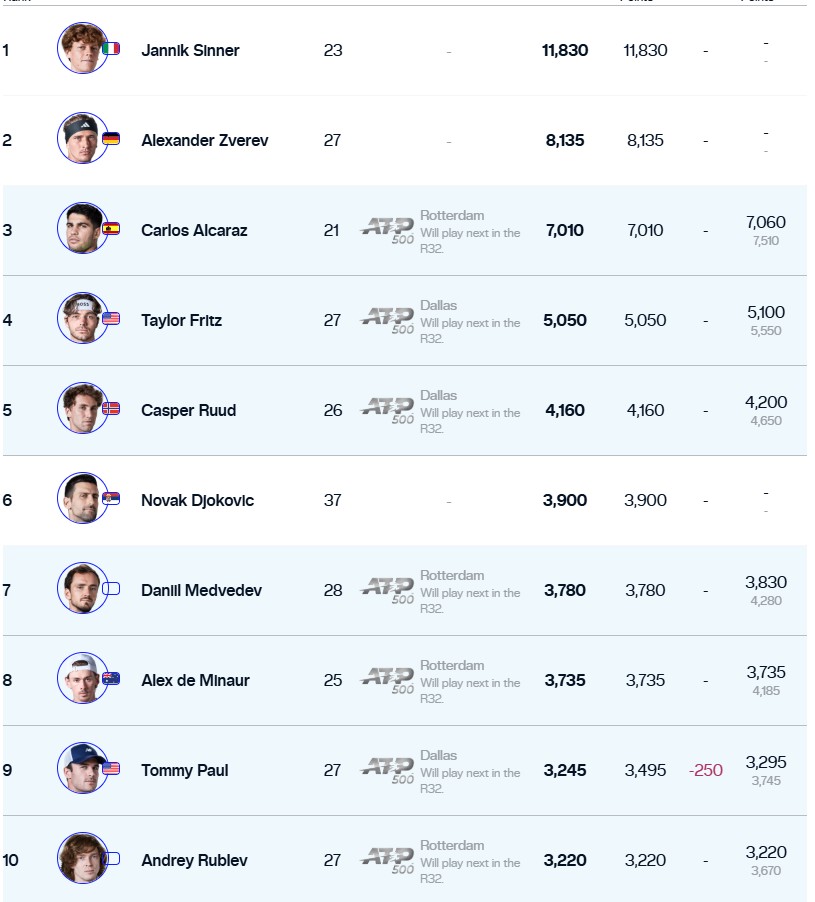The image size is (815, 902).
Task: Open Novak Djokovic's player profile link
Action: (x=197, y=500)
